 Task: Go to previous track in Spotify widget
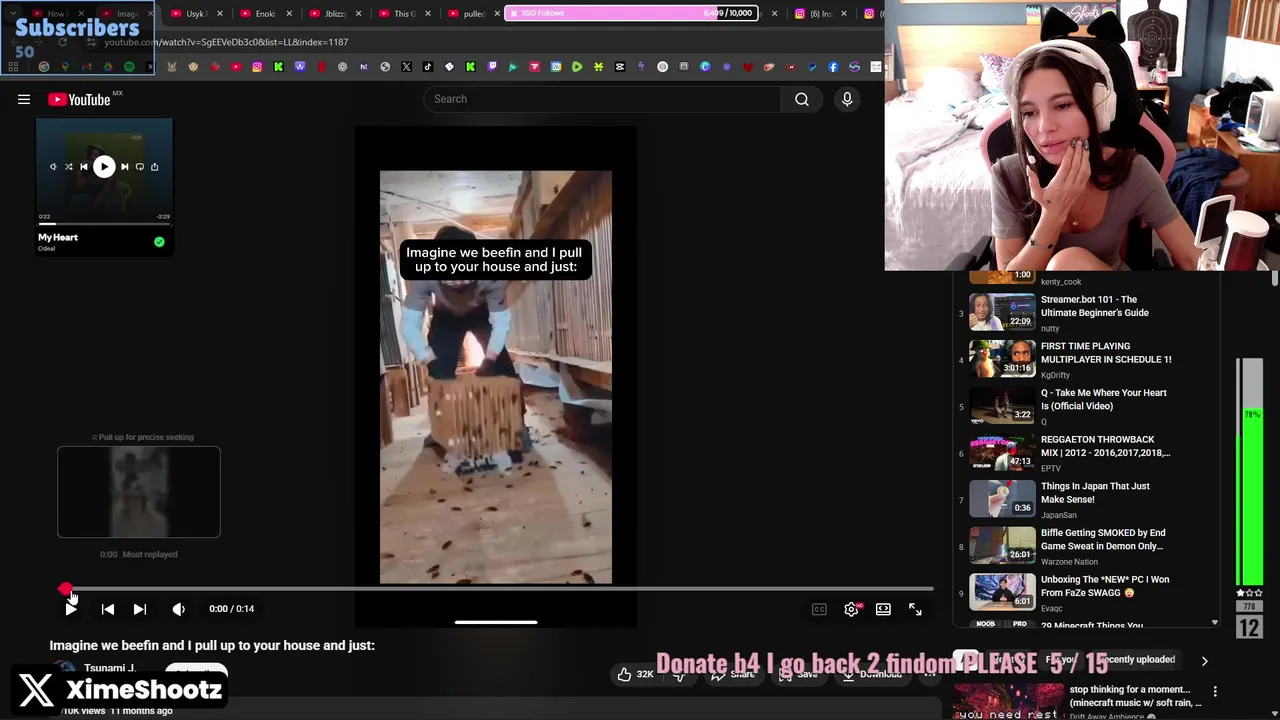[84, 167]
